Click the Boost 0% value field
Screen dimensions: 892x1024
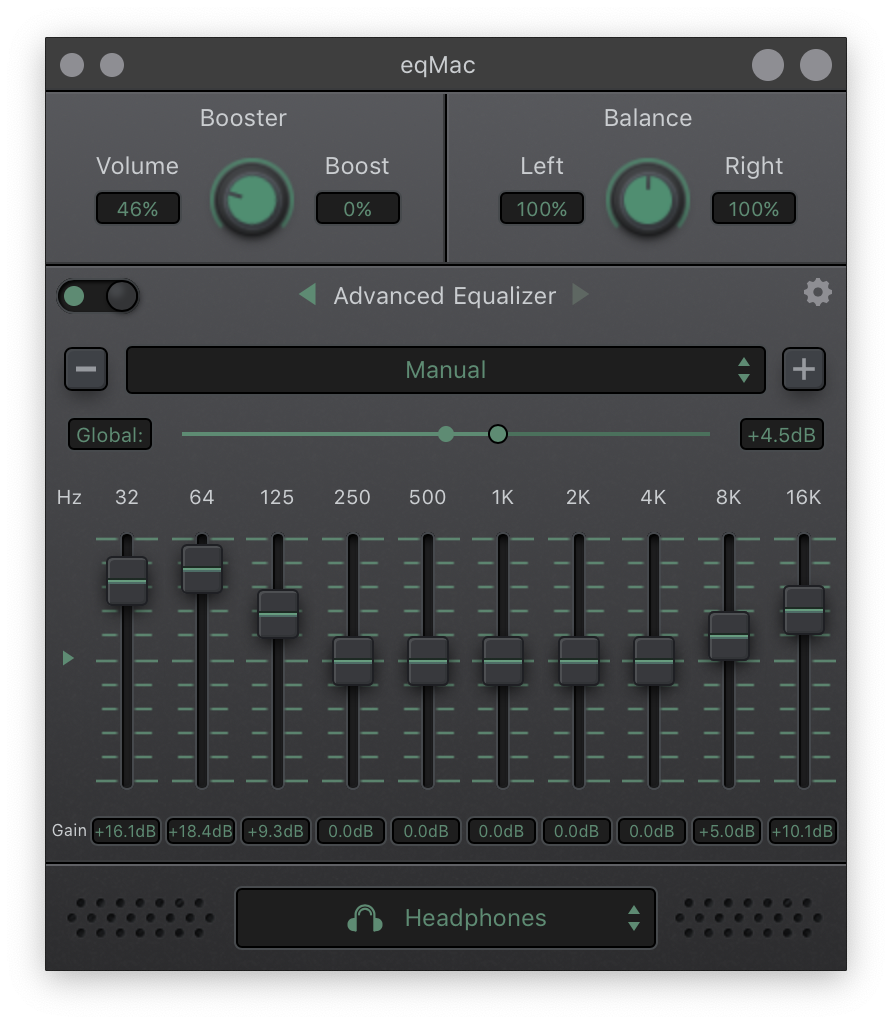tap(358, 208)
